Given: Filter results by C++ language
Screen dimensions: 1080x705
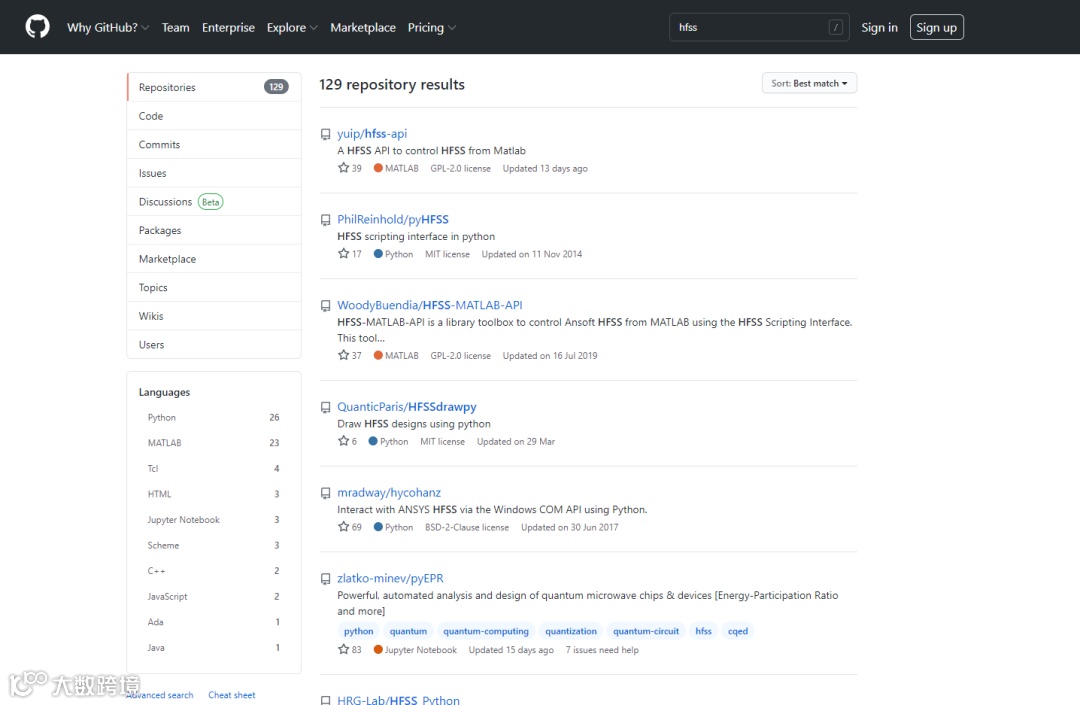Looking at the screenshot, I should pyautogui.click(x=214, y=571).
